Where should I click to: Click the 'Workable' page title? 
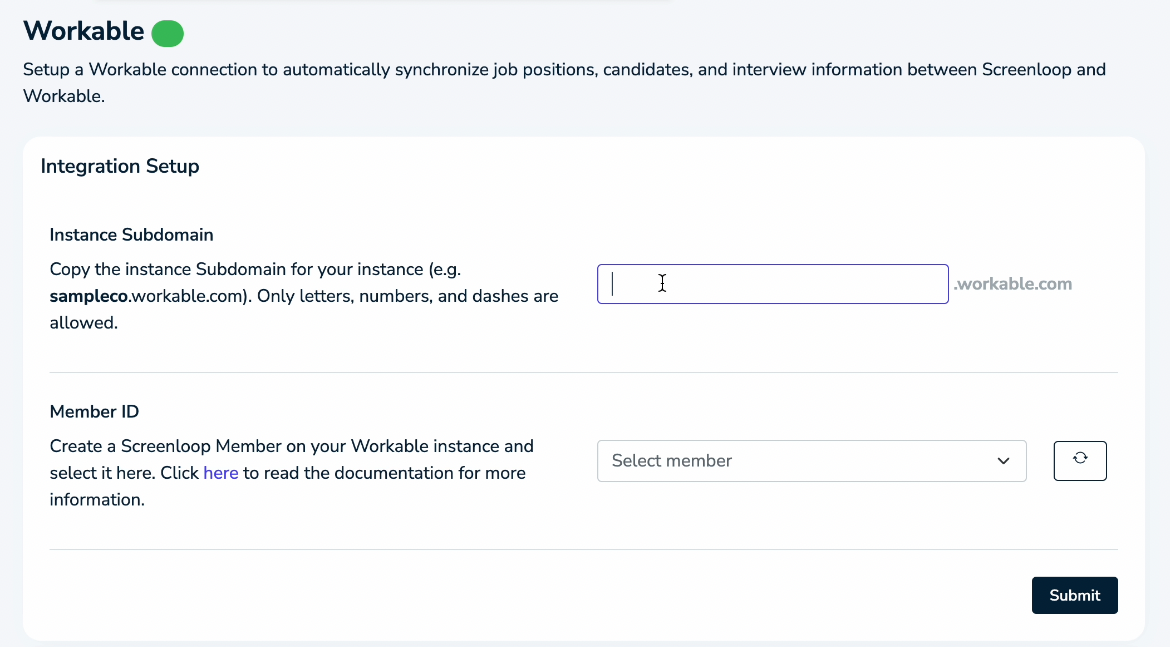[x=84, y=31]
